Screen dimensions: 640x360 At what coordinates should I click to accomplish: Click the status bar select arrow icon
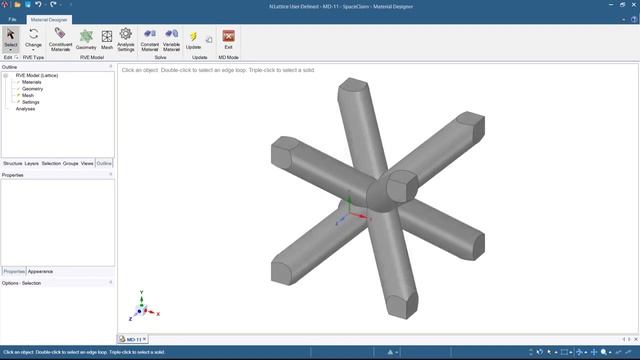(549, 352)
